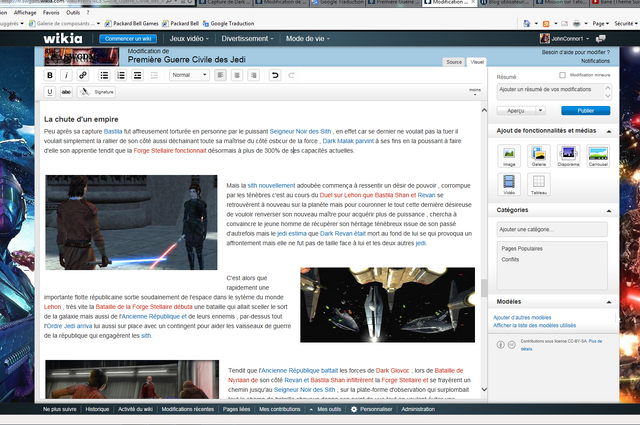Viewport: 640px width, 425px height.
Task: Insert a numbered list
Action: click(x=121, y=75)
